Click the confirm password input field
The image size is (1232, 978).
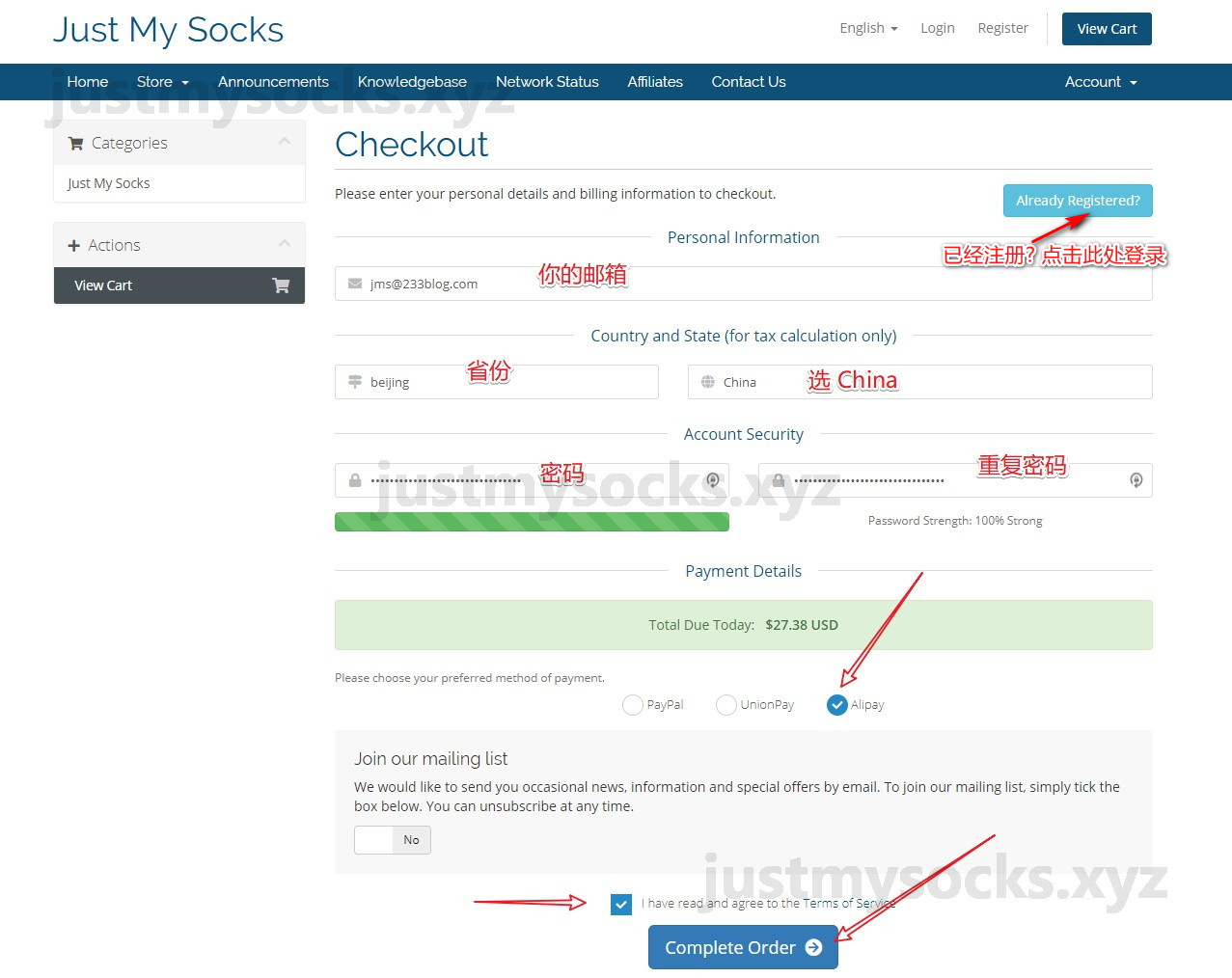955,480
